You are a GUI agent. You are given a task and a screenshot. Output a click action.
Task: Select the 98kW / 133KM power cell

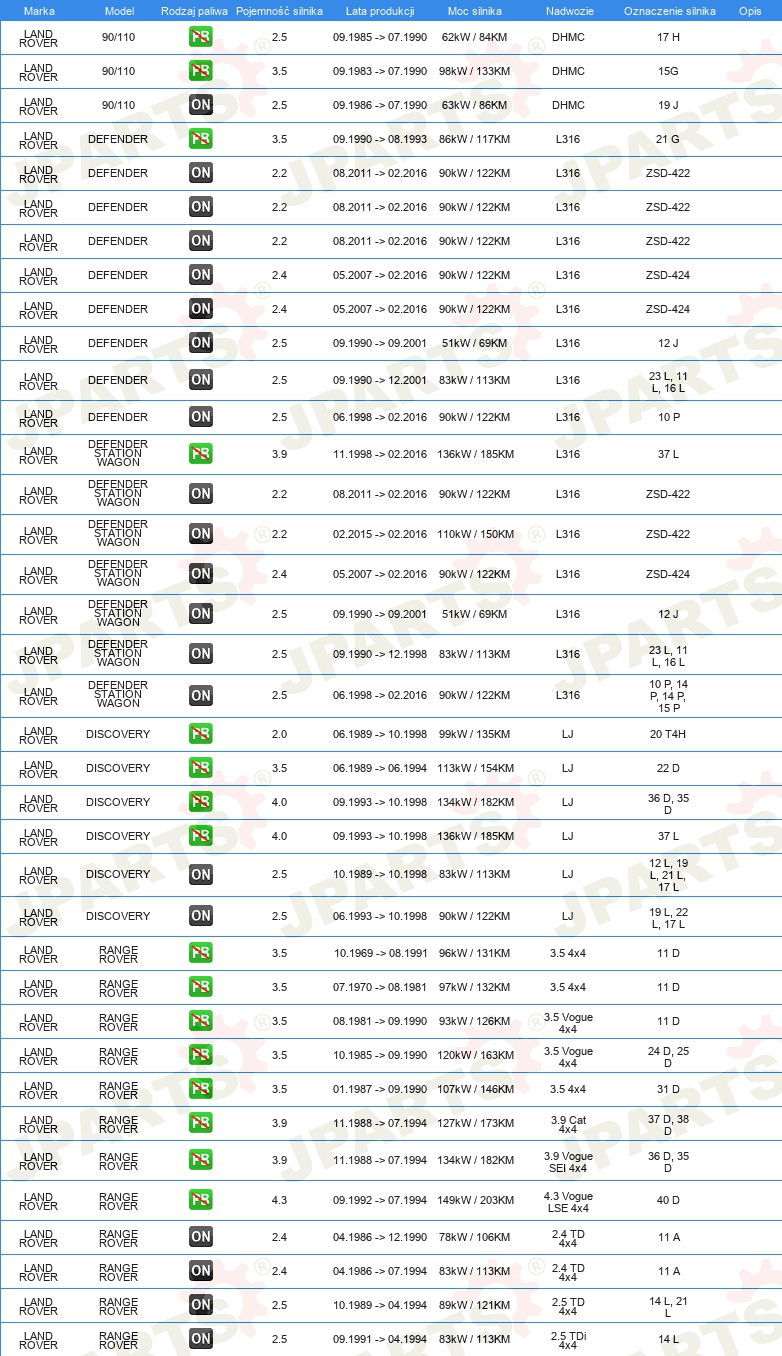click(475, 71)
